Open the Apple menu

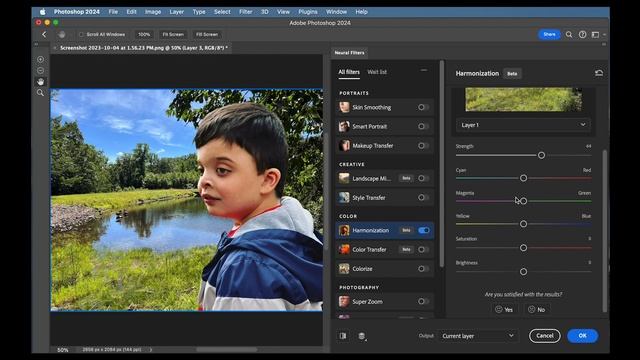click(x=42, y=12)
